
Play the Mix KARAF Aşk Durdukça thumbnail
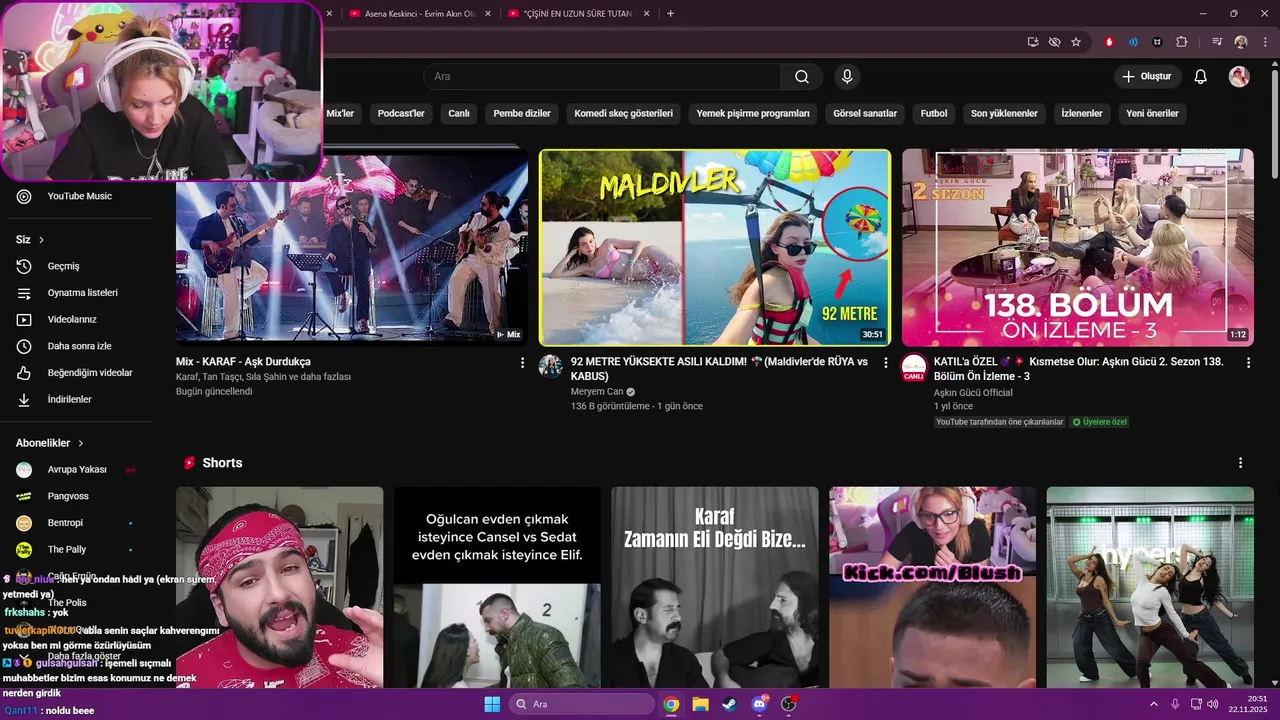click(x=352, y=248)
